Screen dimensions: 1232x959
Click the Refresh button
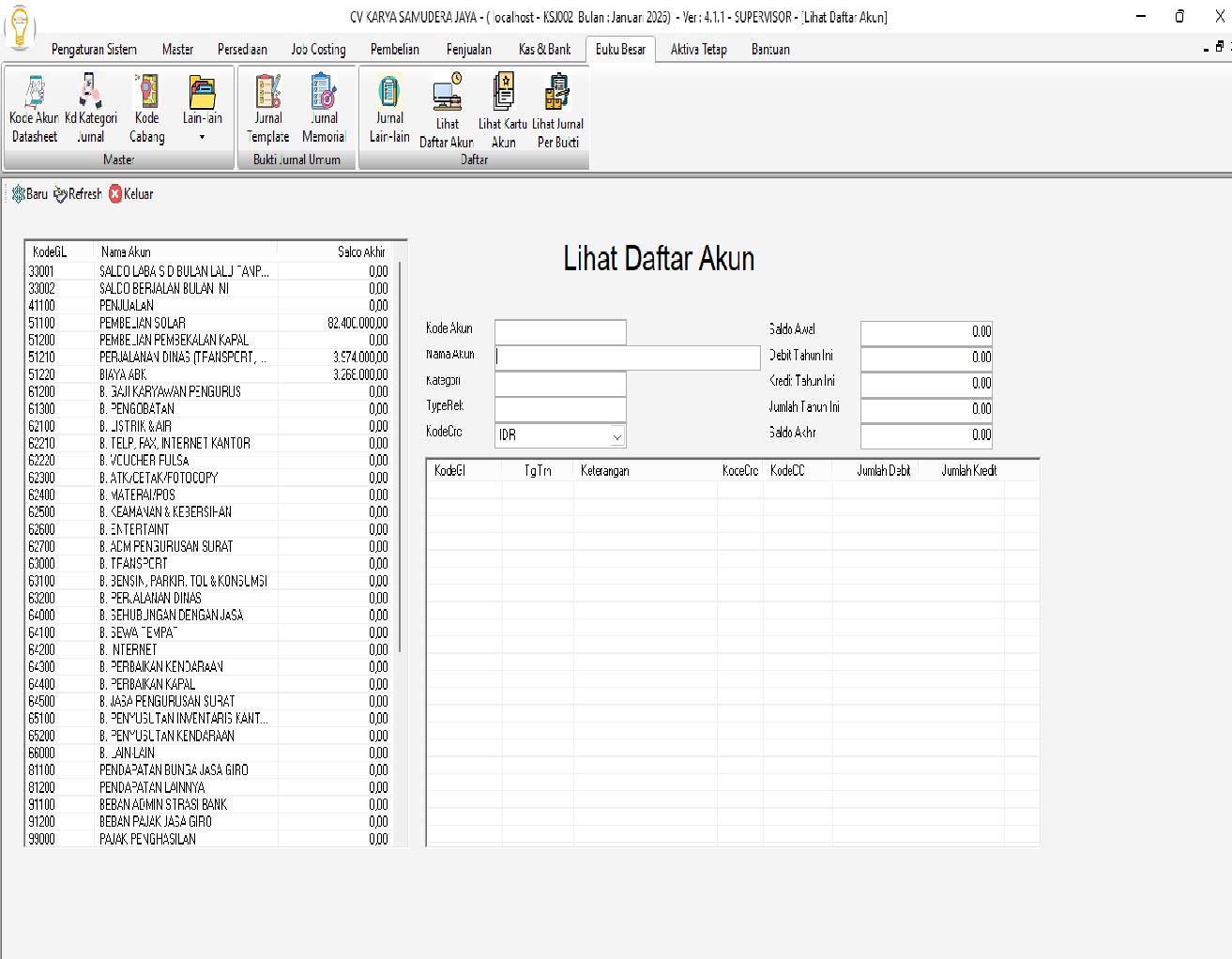(x=78, y=194)
